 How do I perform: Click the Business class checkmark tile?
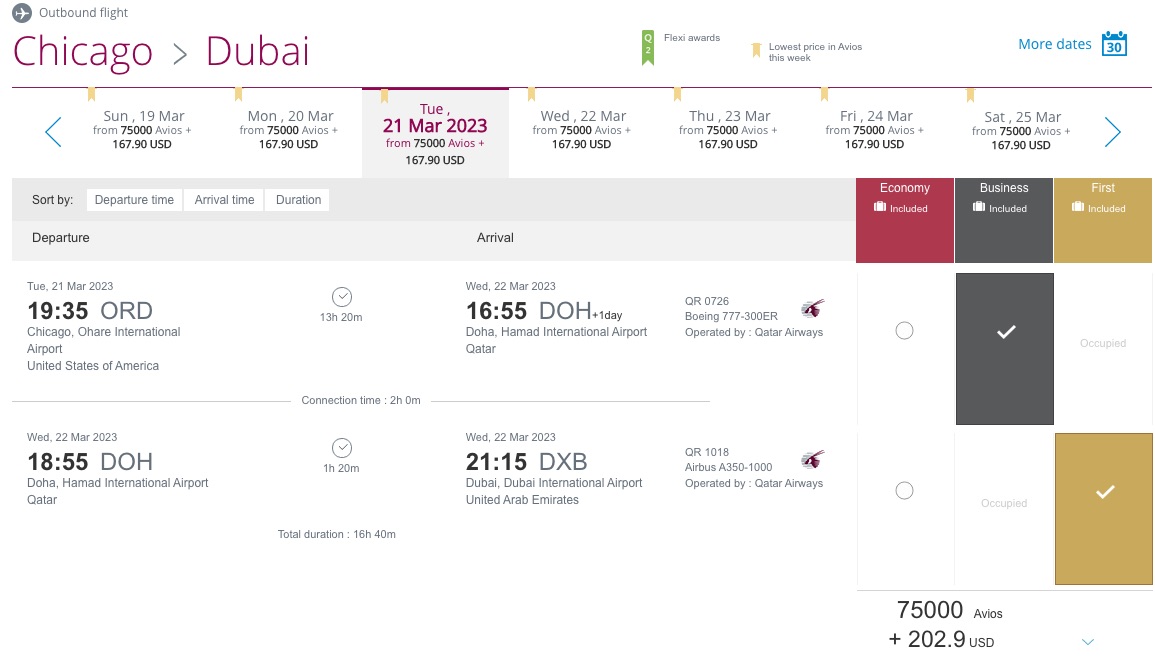click(1004, 348)
